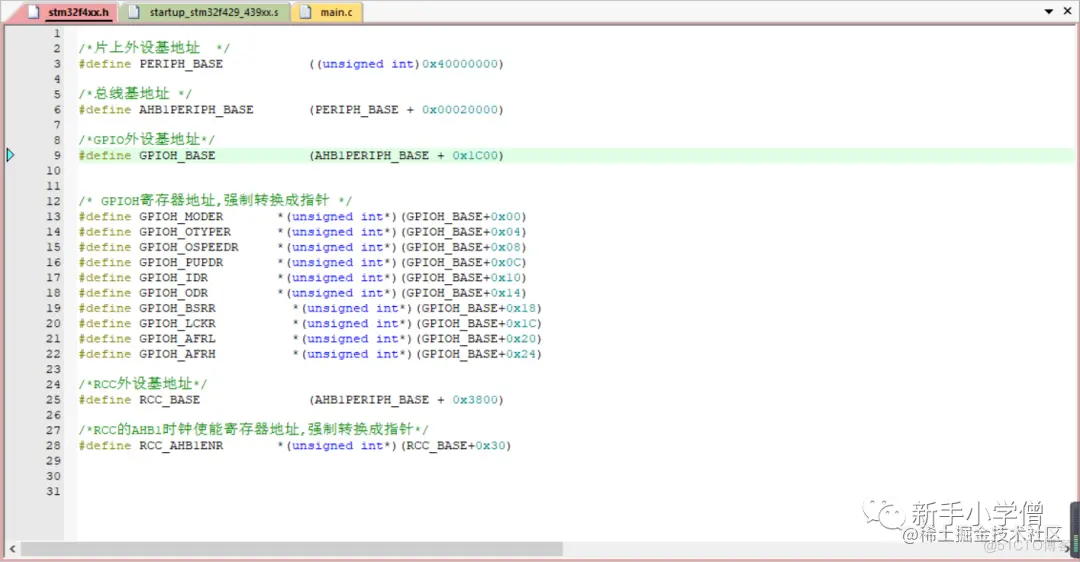The height and width of the screenshot is (562, 1080).
Task: Click the offset 0x3800 on line 25
Action: click(x=475, y=400)
